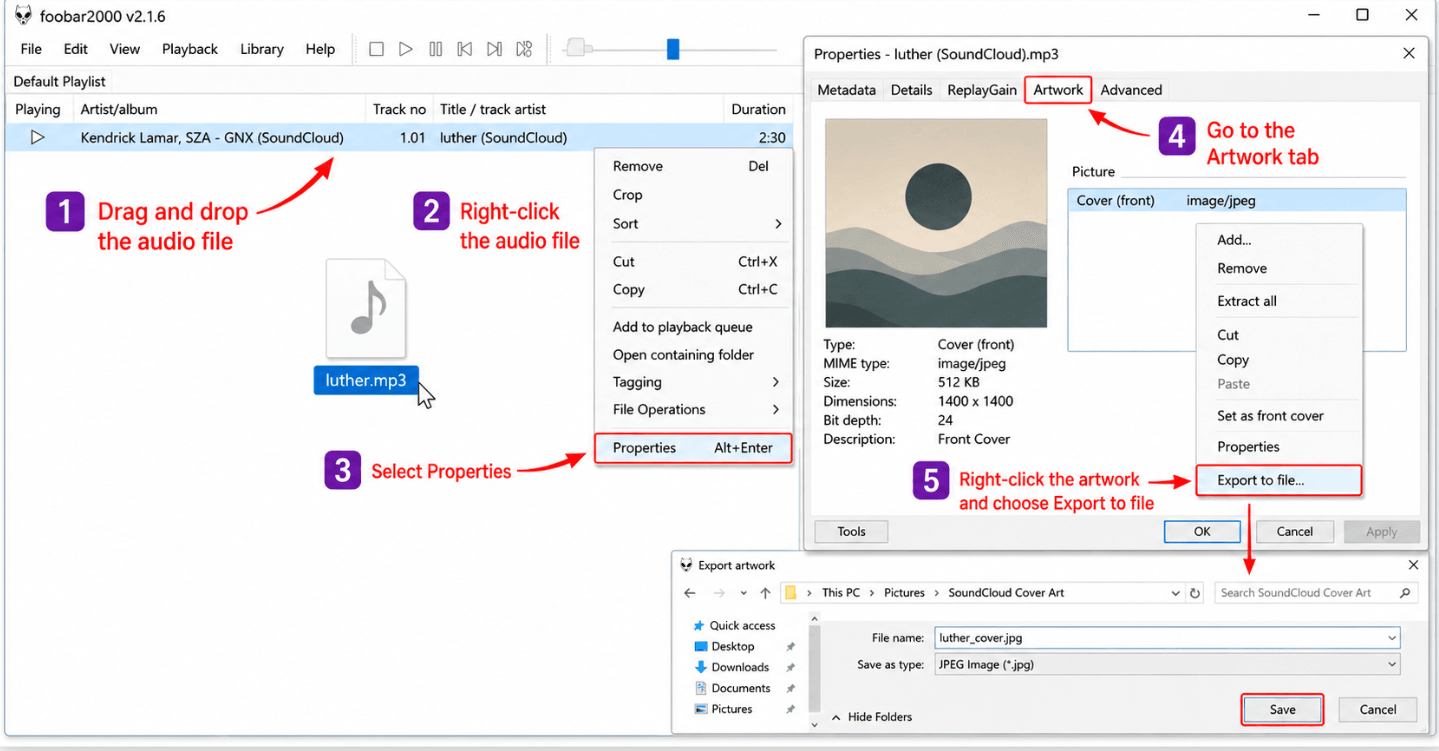The height and width of the screenshot is (751, 1439).
Task: Click the foobar2000 logo in the main title bar
Action: click(23, 15)
